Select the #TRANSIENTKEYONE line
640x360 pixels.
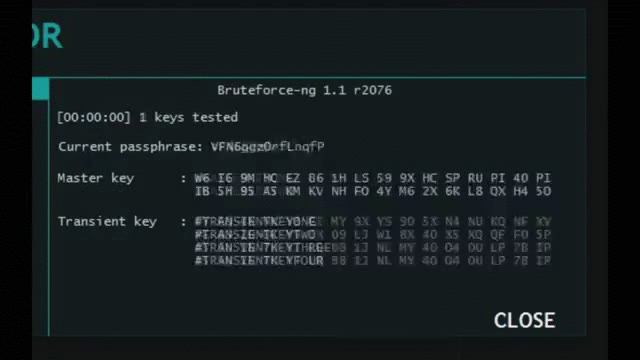click(256, 222)
